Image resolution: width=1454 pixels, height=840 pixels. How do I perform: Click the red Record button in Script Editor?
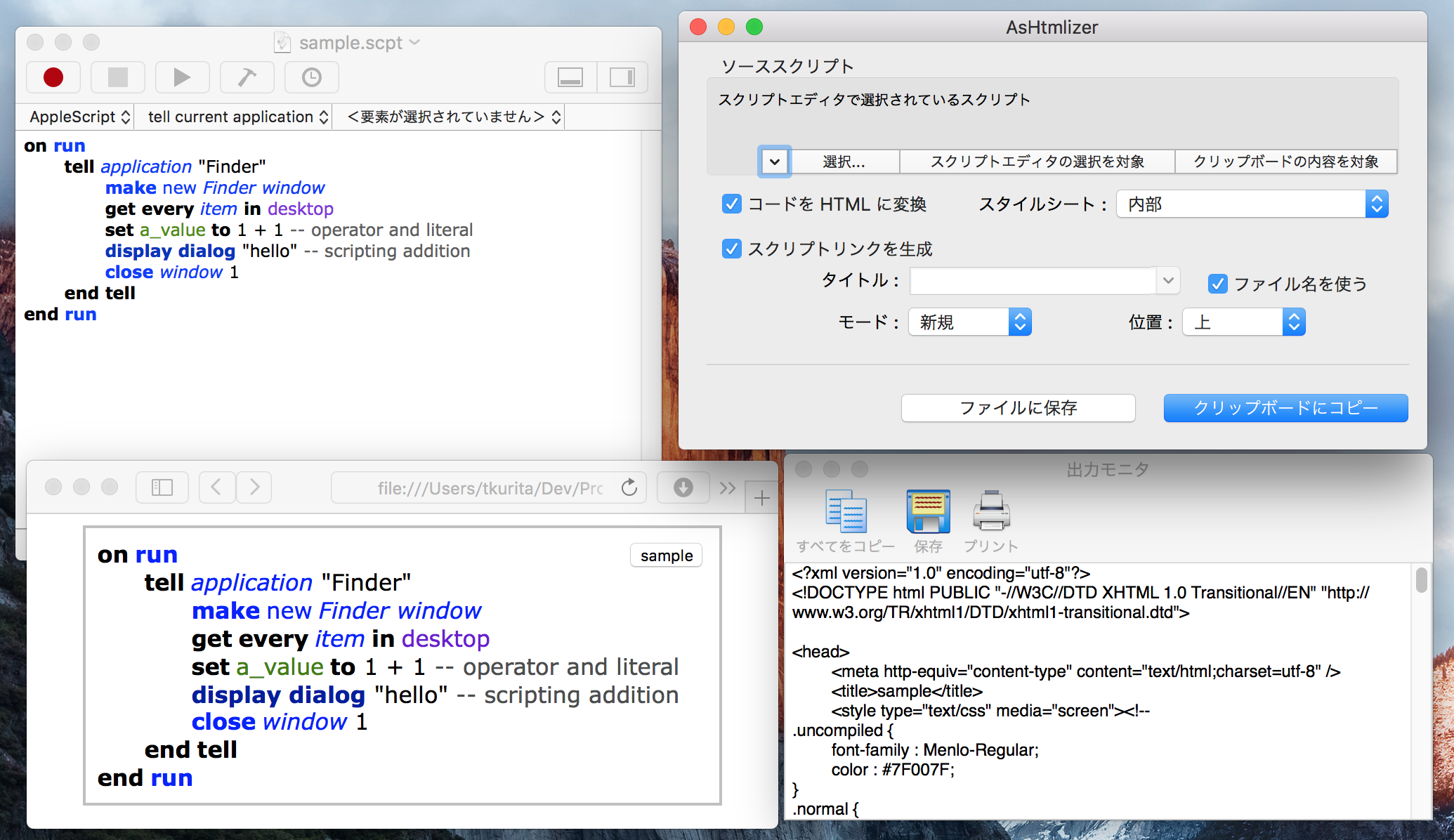53,77
